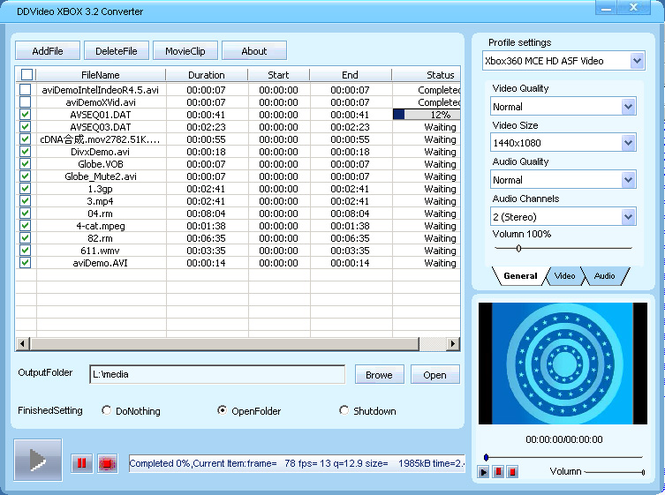Screen dimensions: 665x495
Task: Open the output folder with Open button
Action: coord(435,375)
